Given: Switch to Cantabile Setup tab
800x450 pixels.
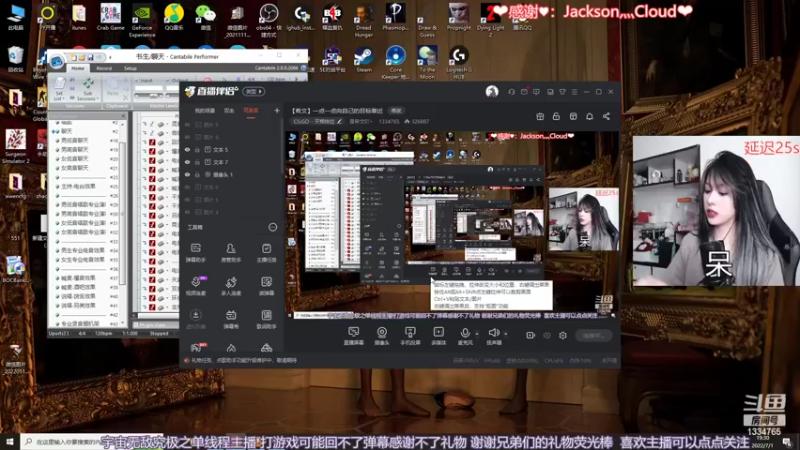Looking at the screenshot, I should tap(130, 68).
